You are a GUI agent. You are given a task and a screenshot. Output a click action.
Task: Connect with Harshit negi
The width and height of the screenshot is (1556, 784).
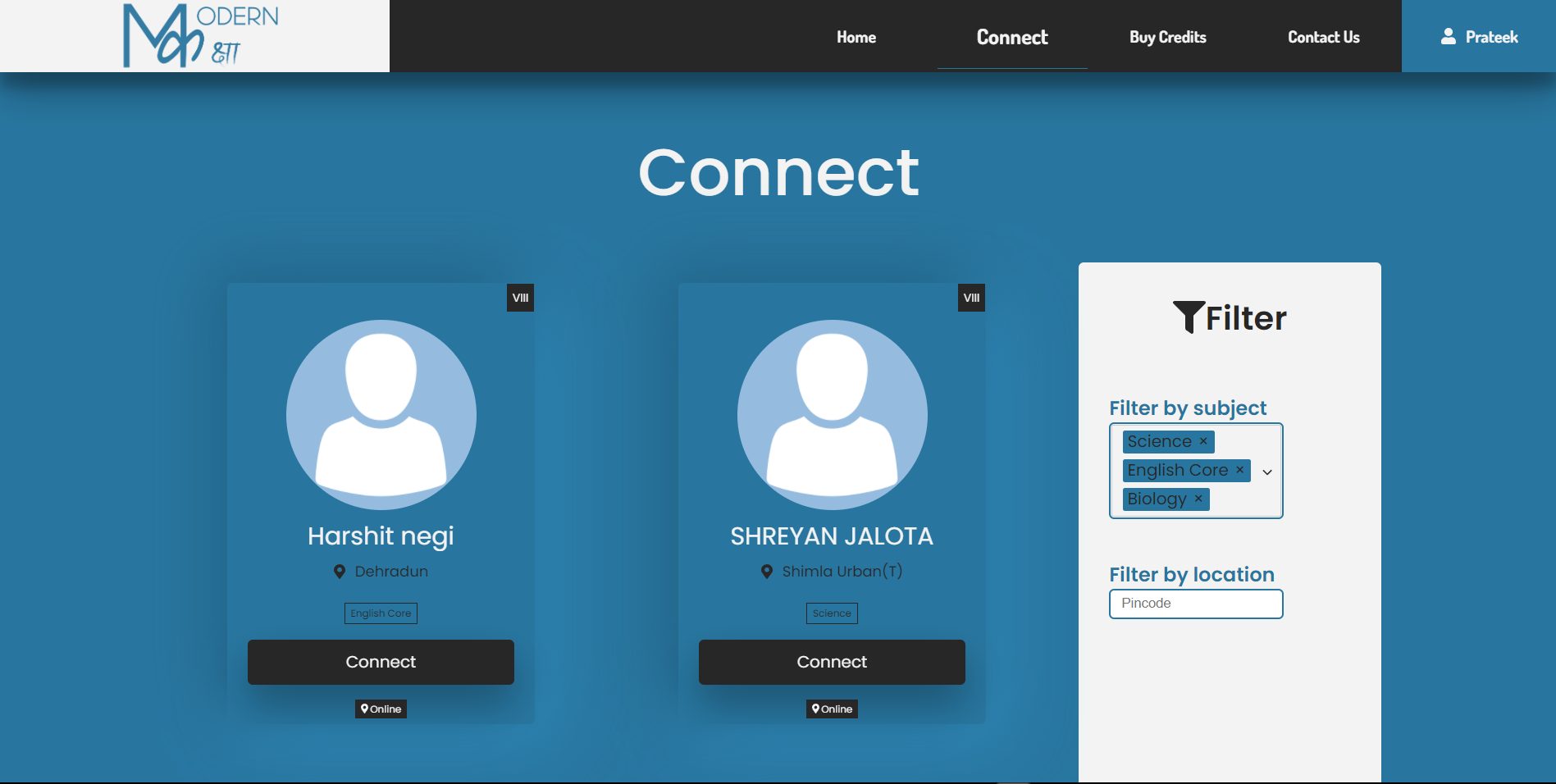coord(381,662)
